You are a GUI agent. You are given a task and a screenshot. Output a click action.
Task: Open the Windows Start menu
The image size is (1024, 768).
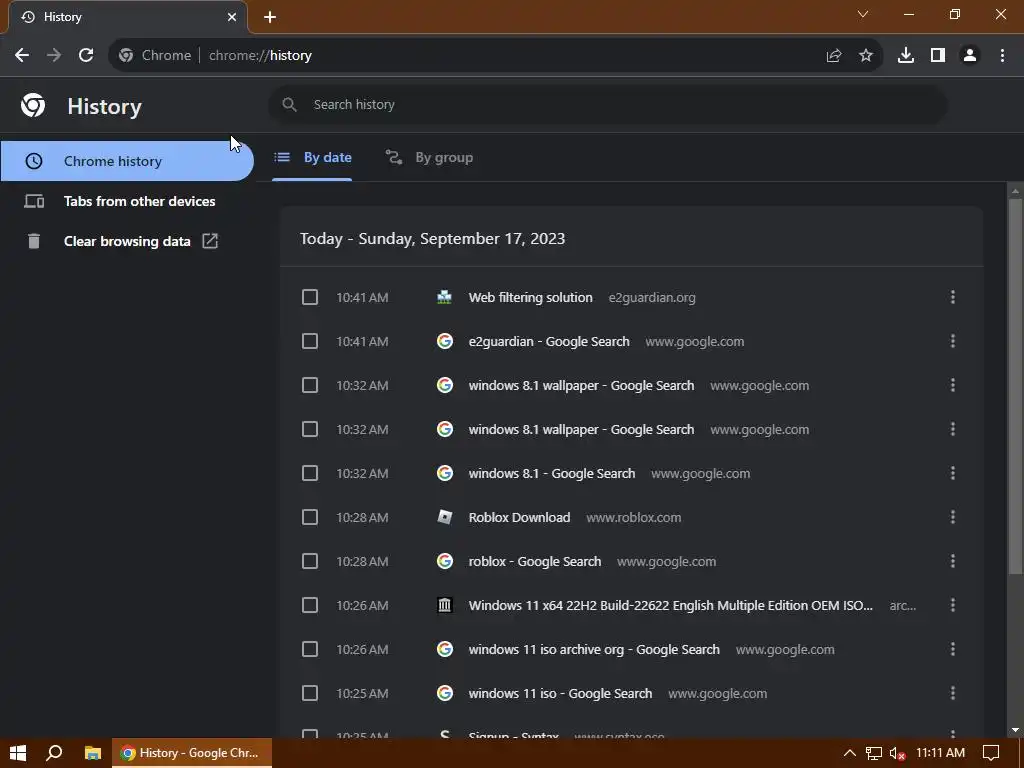tap(18, 753)
